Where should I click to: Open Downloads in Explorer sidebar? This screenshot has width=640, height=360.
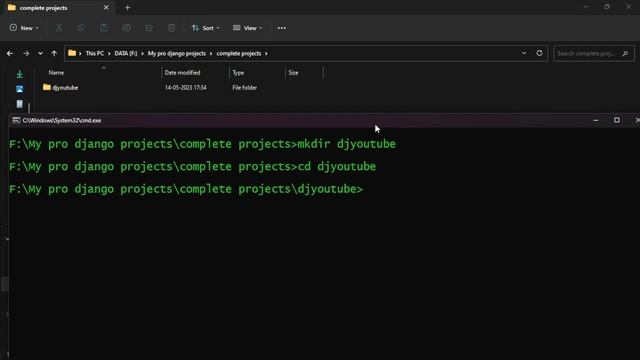click(x=20, y=74)
